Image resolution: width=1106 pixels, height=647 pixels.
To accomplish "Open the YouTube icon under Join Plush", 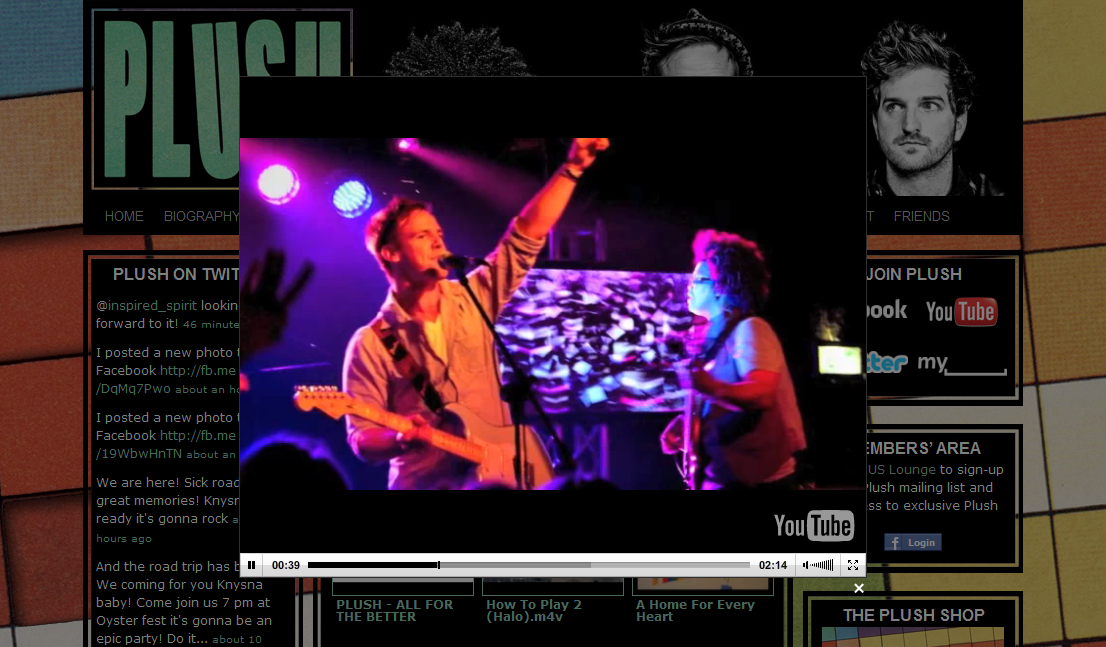I will [961, 311].
